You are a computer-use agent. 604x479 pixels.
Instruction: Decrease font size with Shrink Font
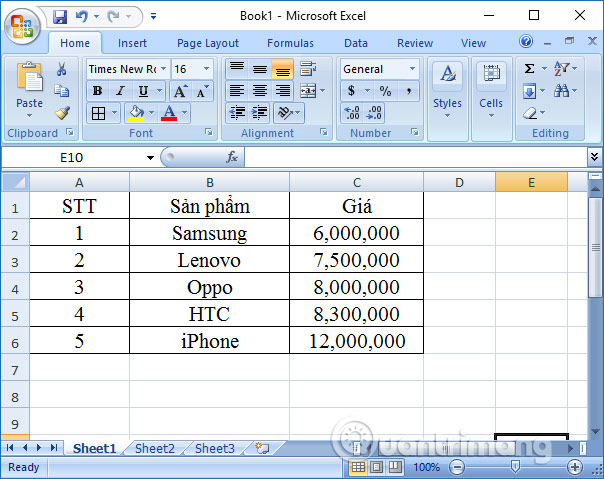[x=202, y=91]
